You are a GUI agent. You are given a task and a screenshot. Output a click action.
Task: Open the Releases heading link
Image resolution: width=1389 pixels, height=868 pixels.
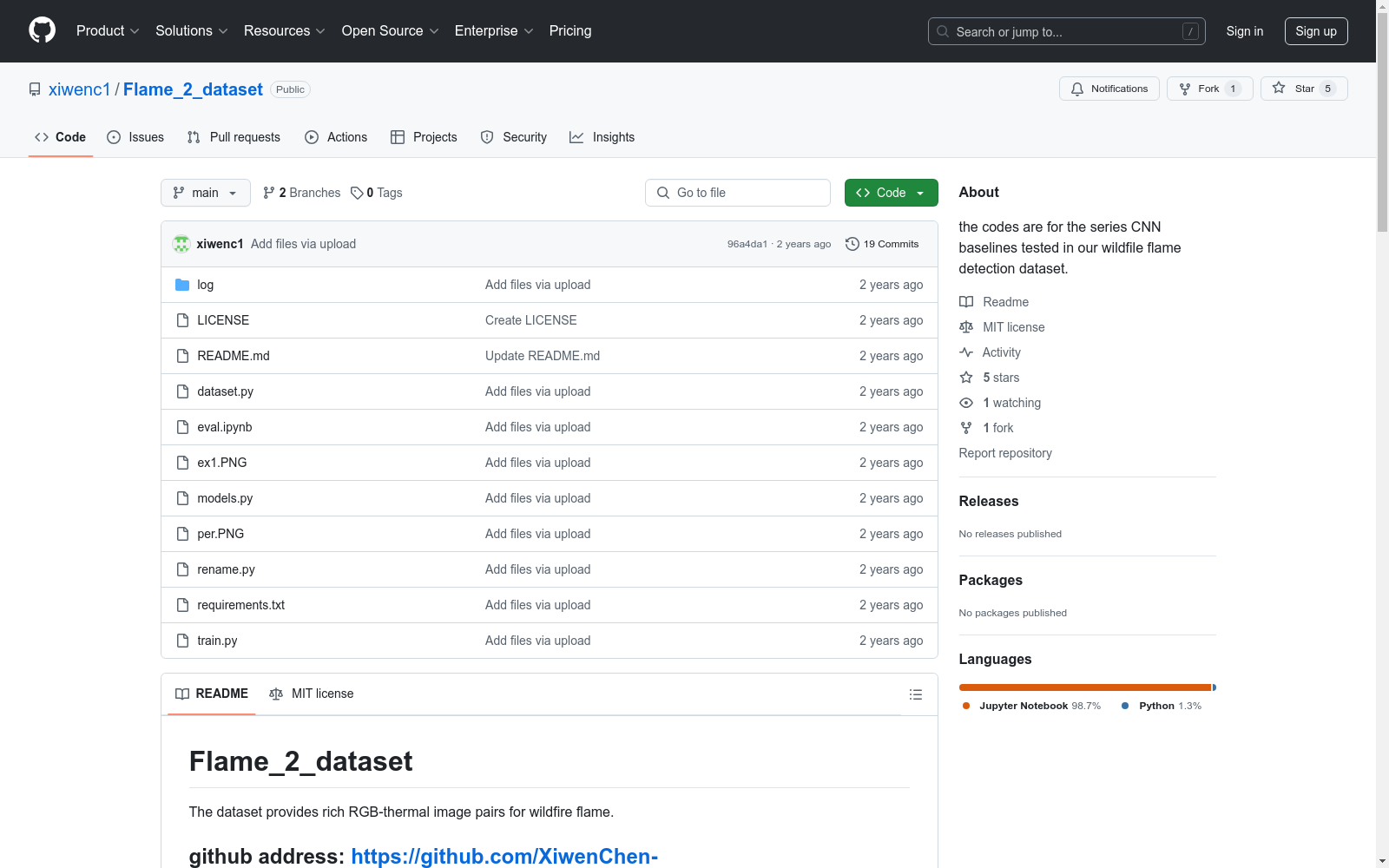pos(989,501)
